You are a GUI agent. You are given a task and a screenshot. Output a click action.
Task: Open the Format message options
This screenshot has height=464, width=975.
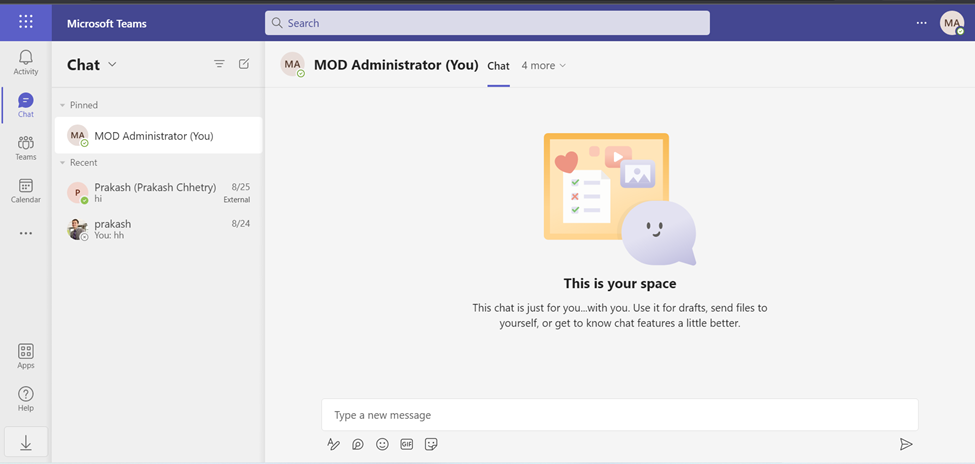coord(333,444)
